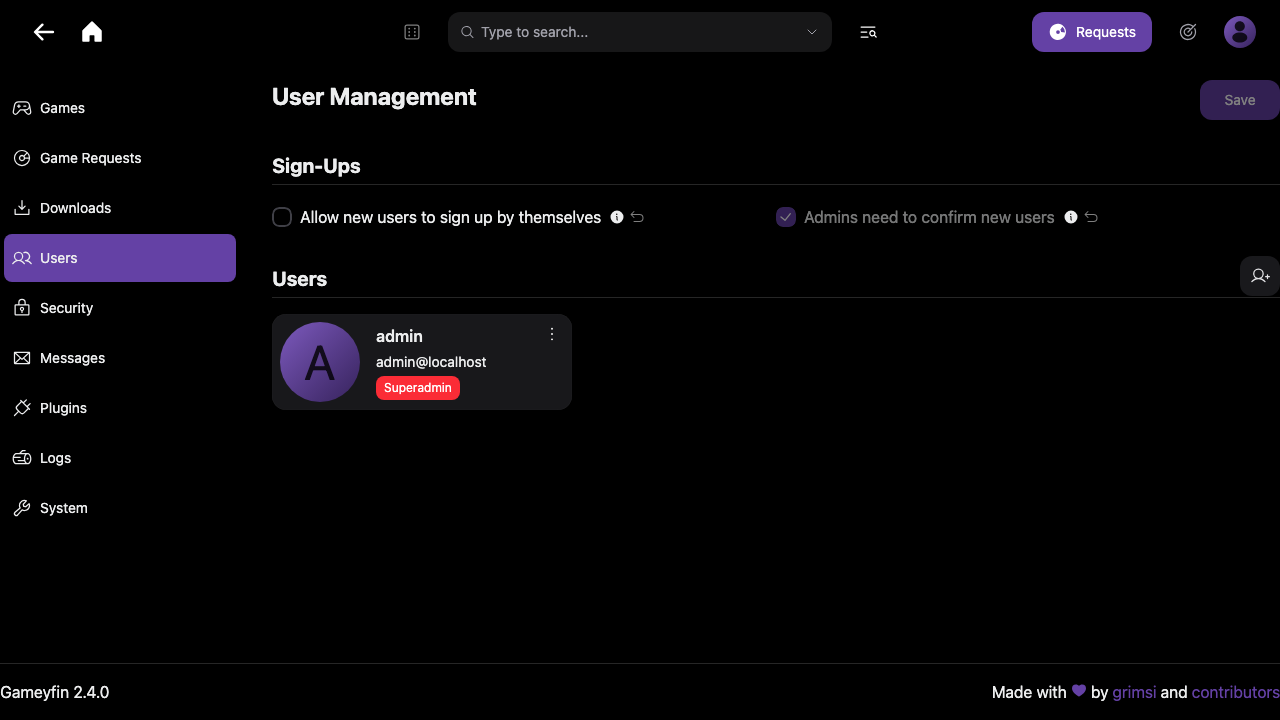Select Users in the sidebar

click(x=120, y=258)
